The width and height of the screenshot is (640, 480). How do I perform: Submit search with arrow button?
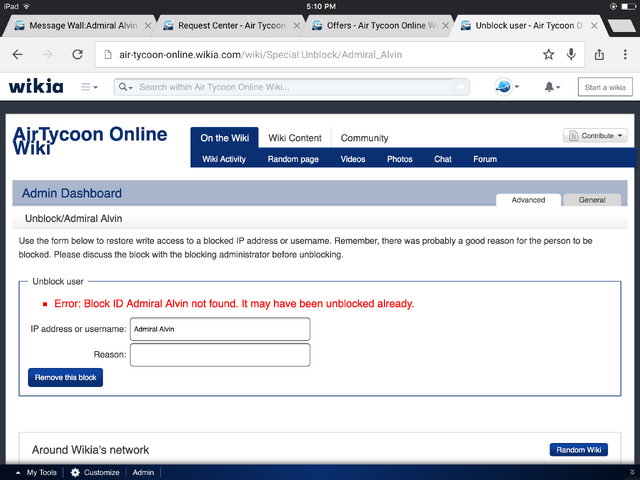[x=460, y=87]
